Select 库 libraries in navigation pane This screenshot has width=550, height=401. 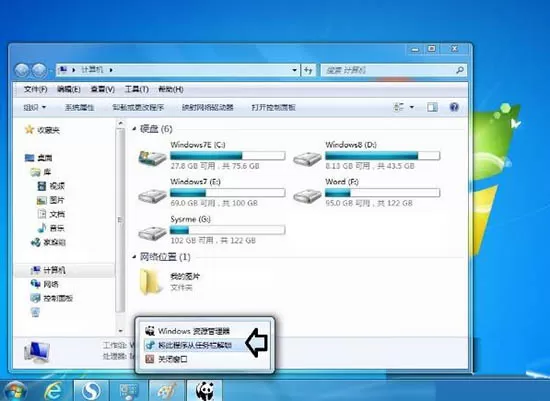click(x=41, y=172)
